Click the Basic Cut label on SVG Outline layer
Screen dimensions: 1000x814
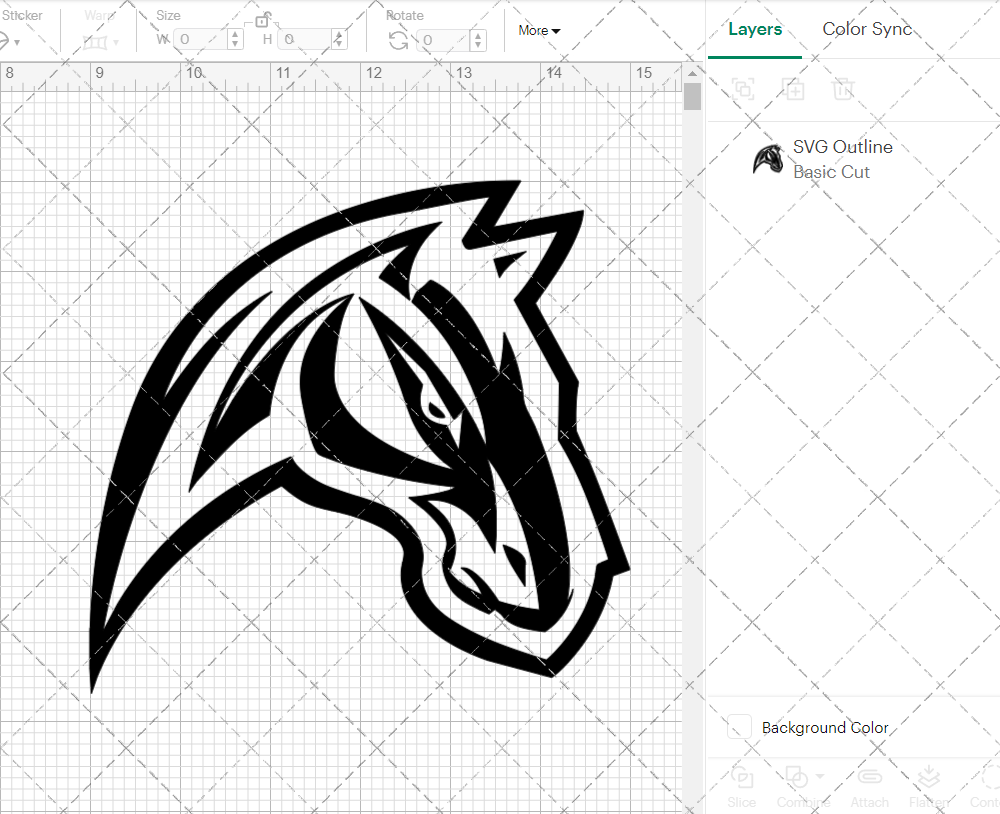(x=831, y=172)
